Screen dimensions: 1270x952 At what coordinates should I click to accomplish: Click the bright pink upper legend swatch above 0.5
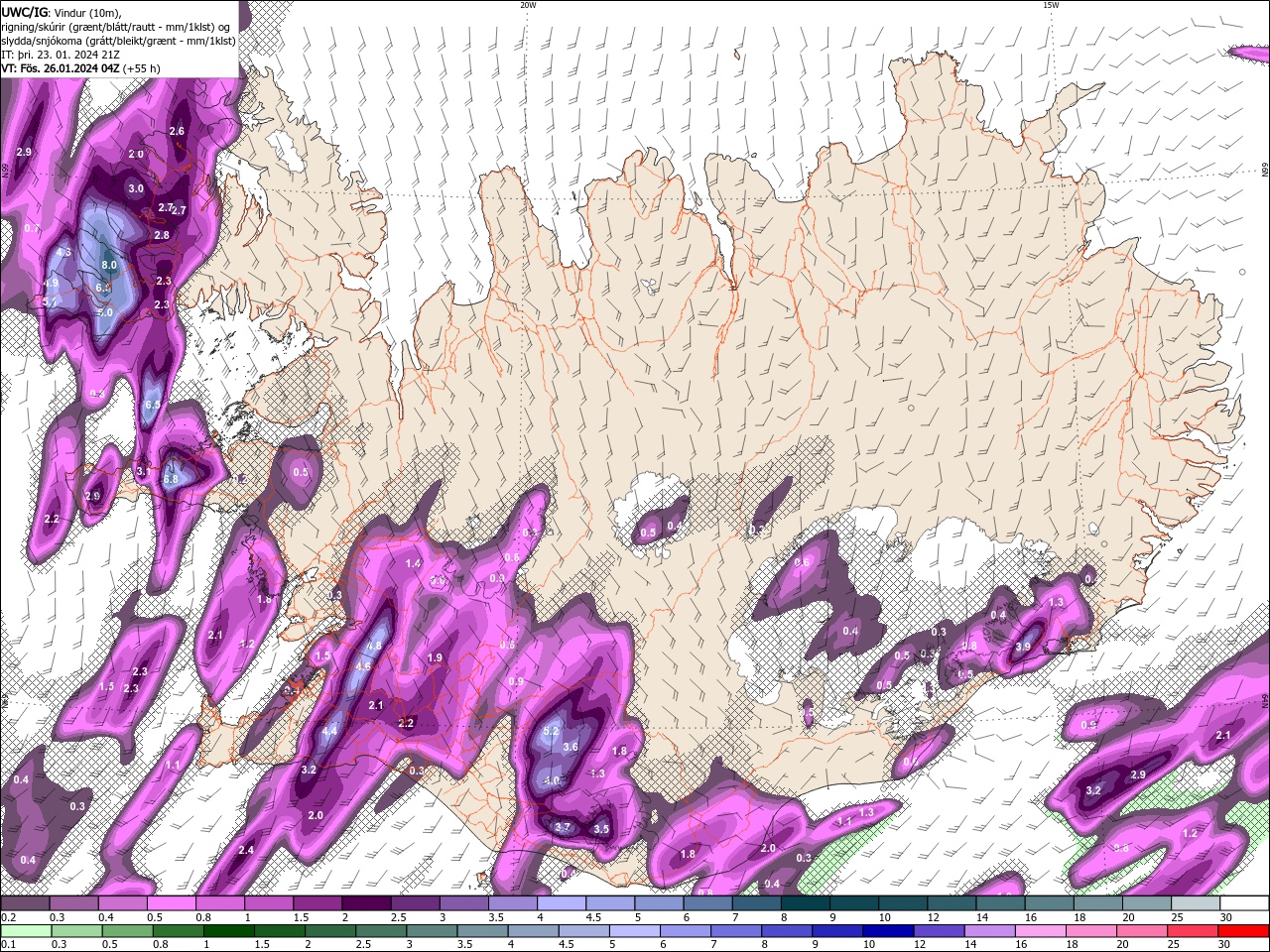click(x=171, y=903)
